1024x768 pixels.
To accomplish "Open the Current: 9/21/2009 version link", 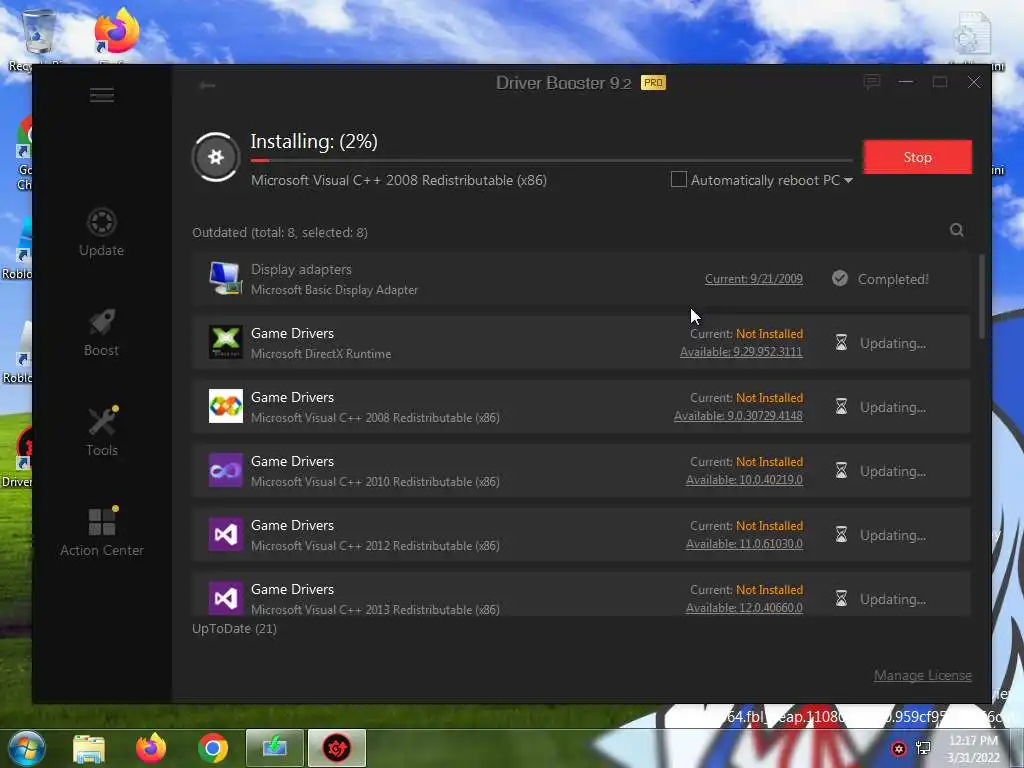I will point(754,279).
